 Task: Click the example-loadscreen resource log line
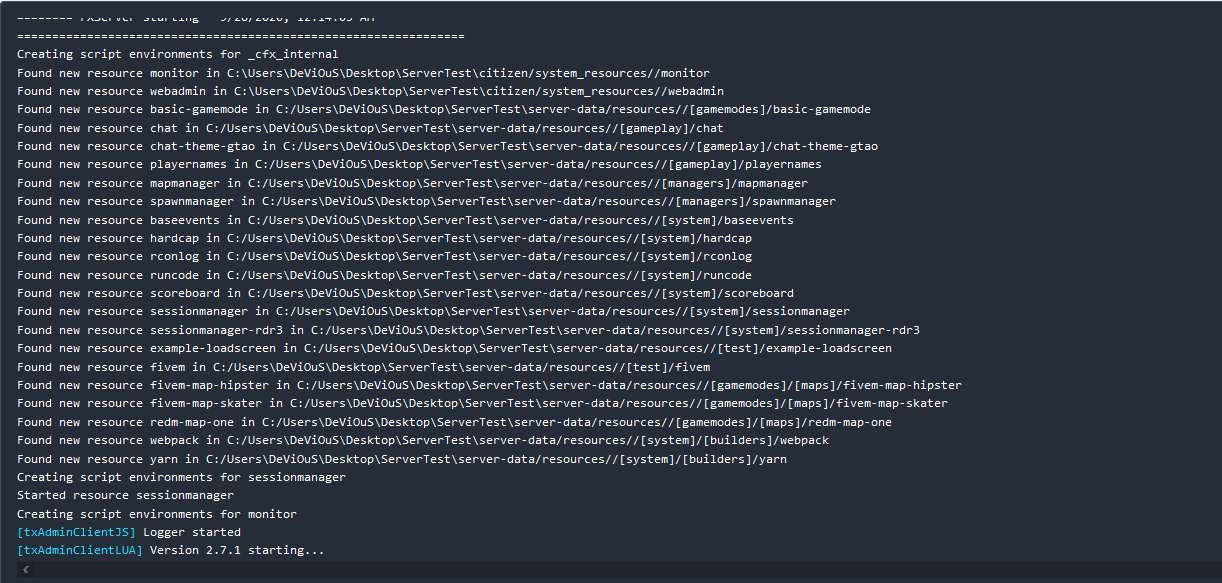(x=454, y=348)
